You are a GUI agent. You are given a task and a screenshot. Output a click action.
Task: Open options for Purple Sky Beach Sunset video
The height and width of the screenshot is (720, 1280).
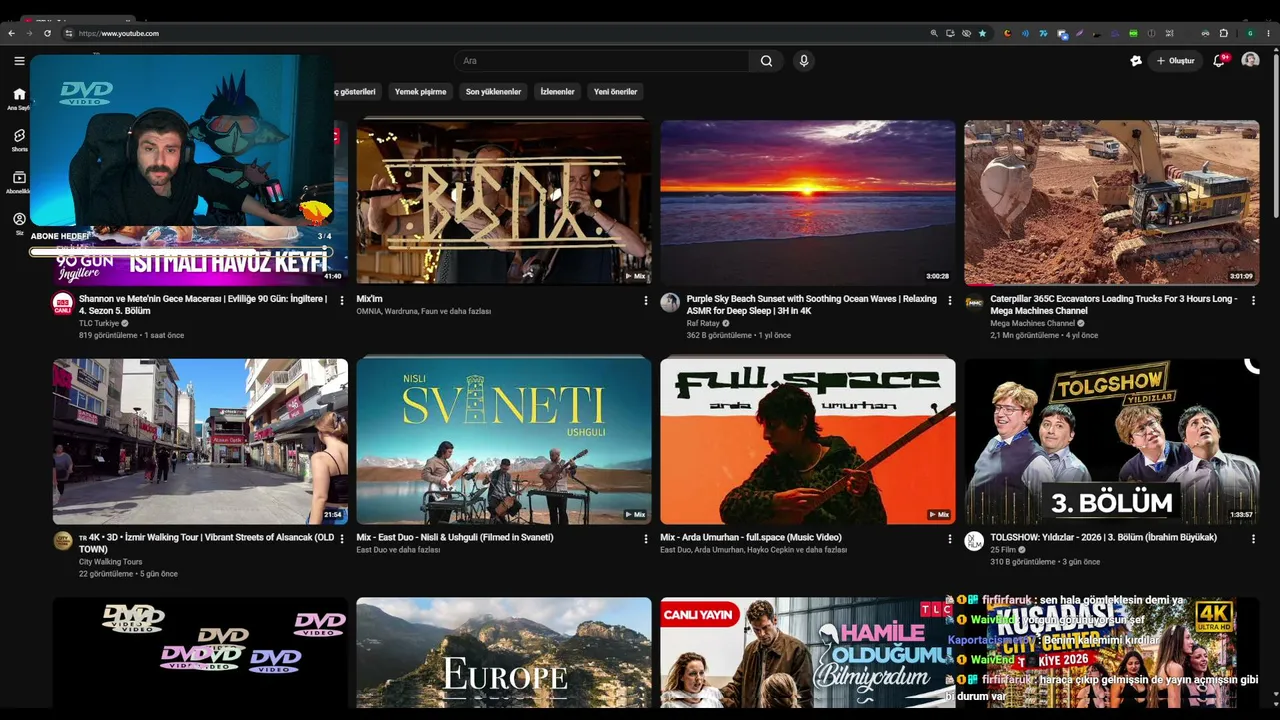(x=950, y=300)
